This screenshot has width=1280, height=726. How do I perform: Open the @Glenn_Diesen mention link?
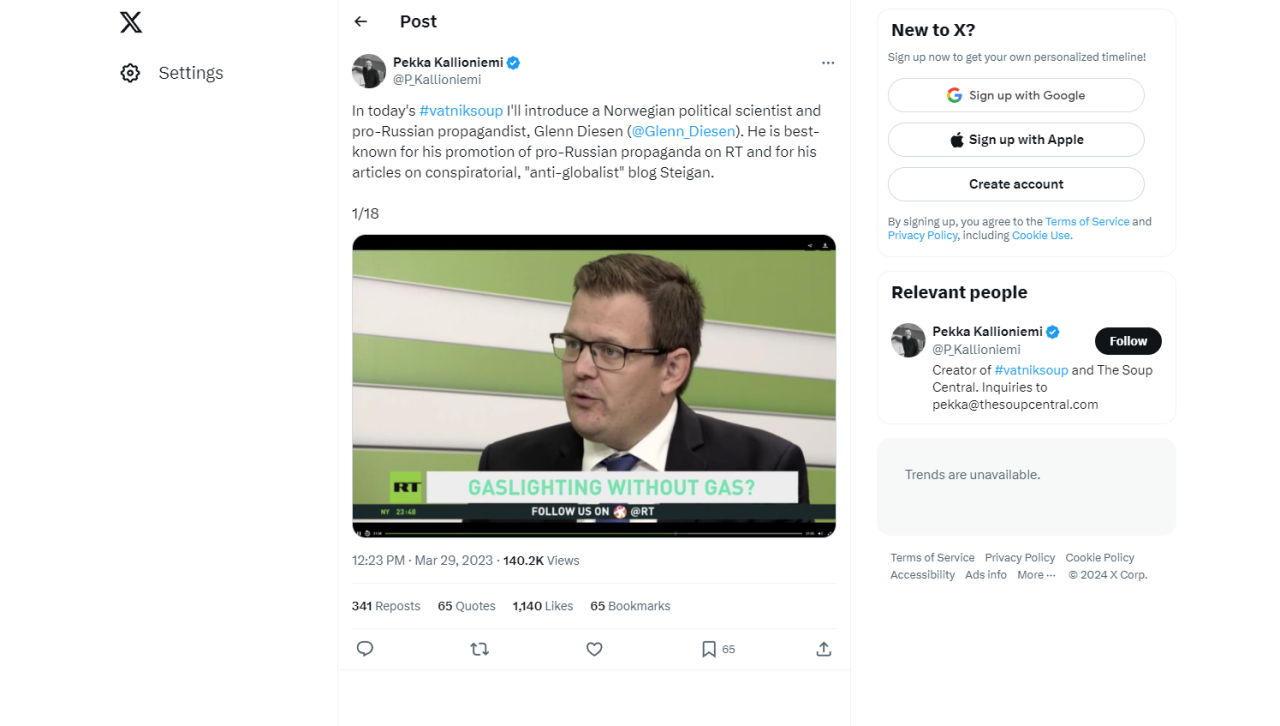(x=684, y=131)
